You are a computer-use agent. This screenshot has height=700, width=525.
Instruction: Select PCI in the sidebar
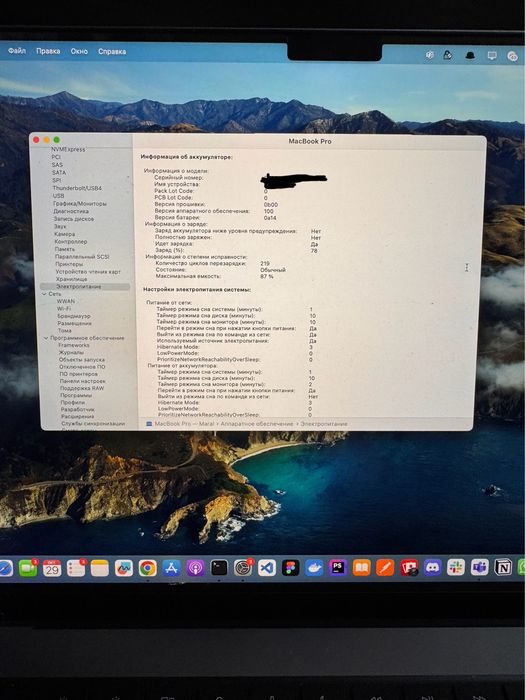(x=56, y=157)
